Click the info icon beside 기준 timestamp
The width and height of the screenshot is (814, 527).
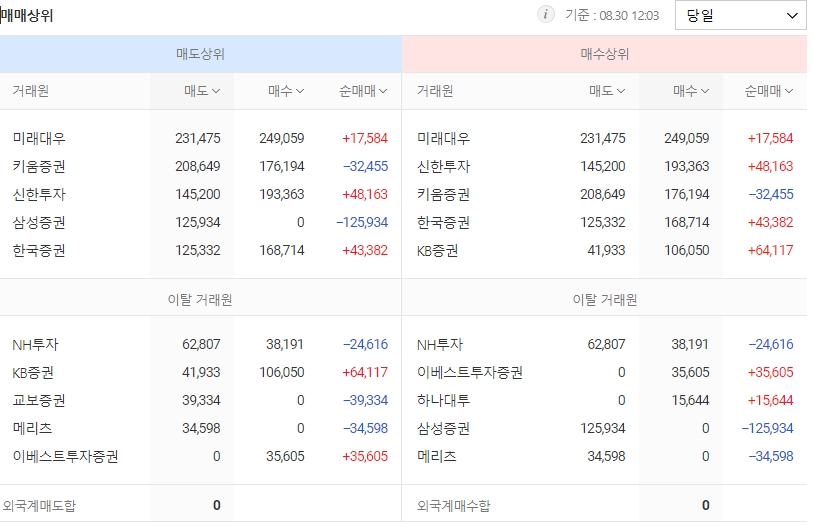point(545,15)
